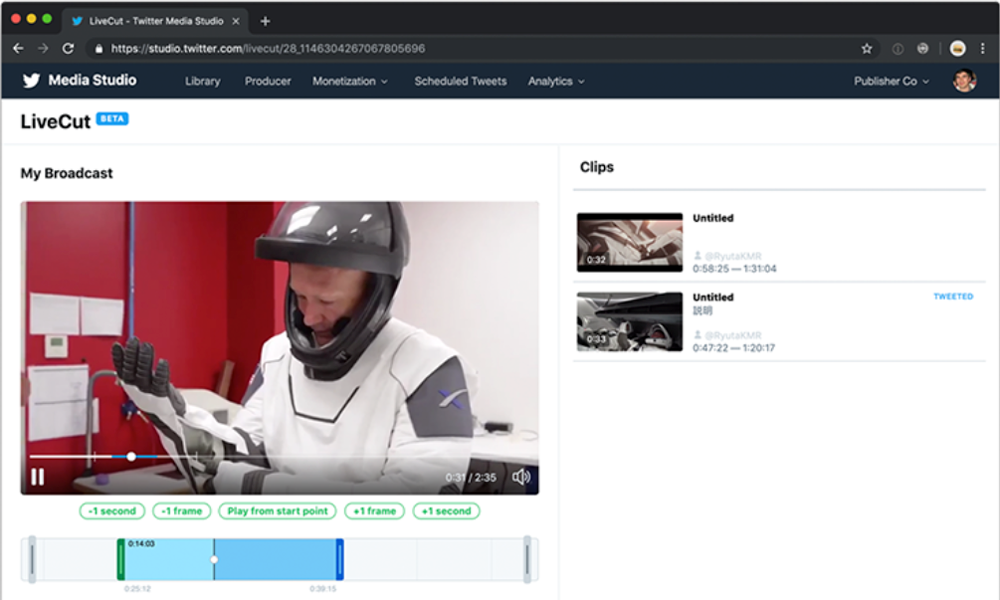1000x600 pixels.
Task: Click the -1 second button
Action: (x=112, y=511)
